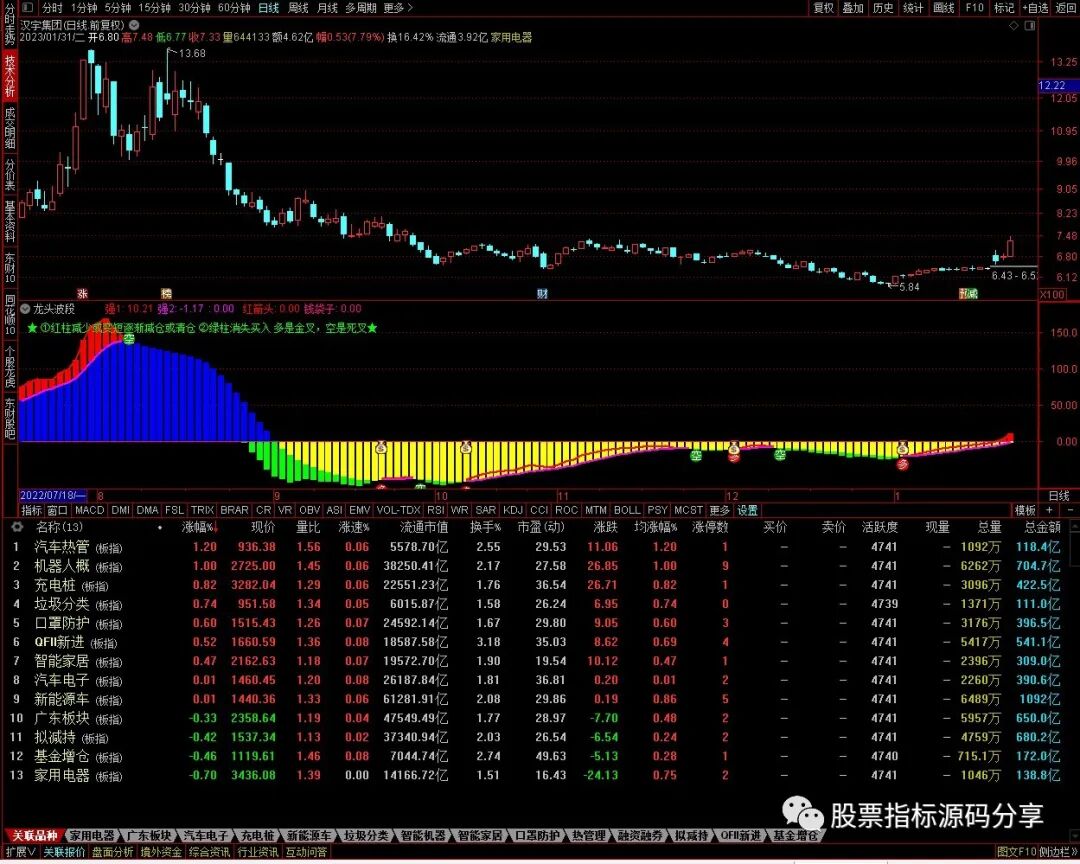
Task: Switch to the 30分钟 period
Action: [x=194, y=8]
